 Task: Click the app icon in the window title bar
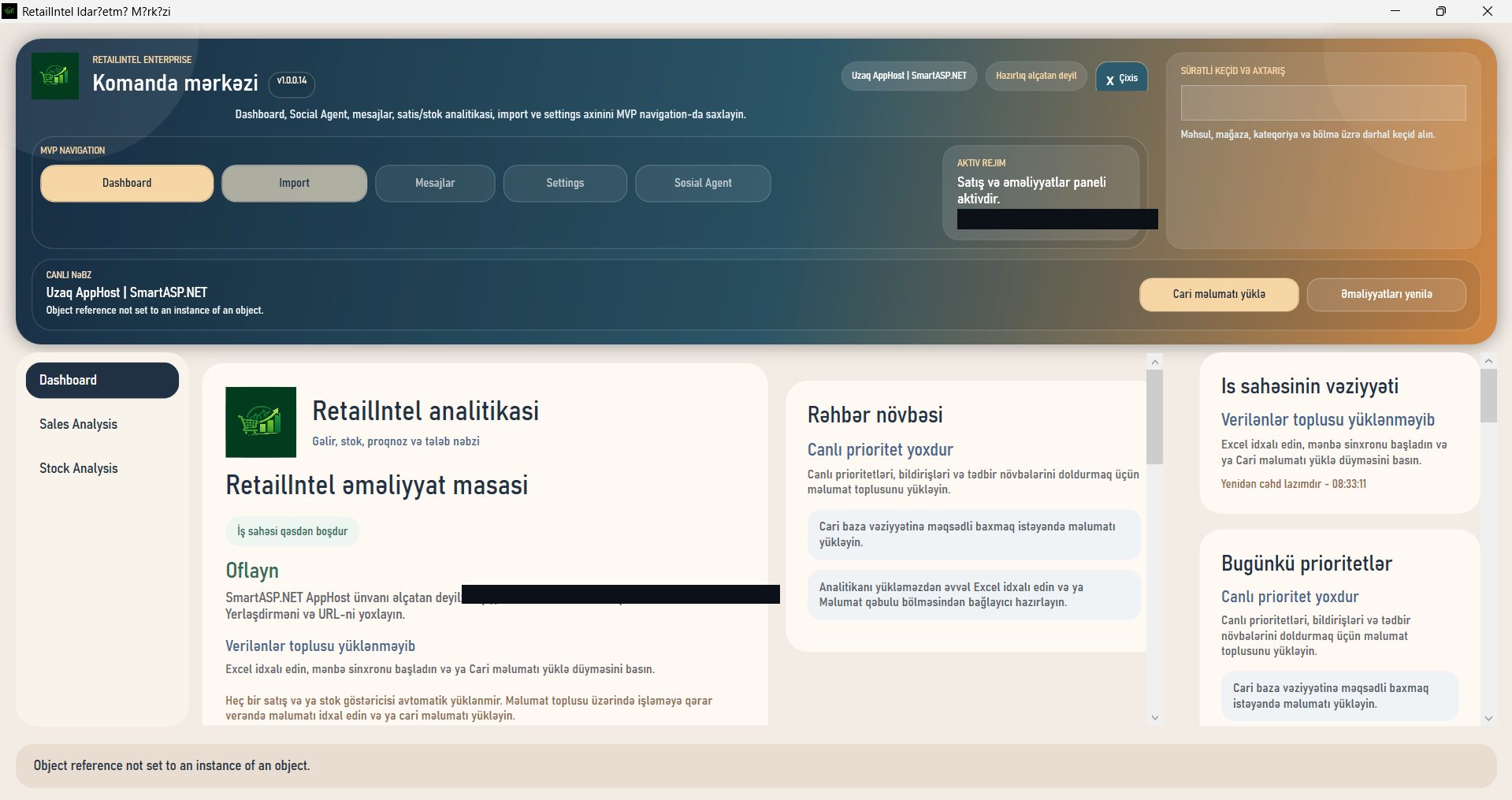point(9,11)
